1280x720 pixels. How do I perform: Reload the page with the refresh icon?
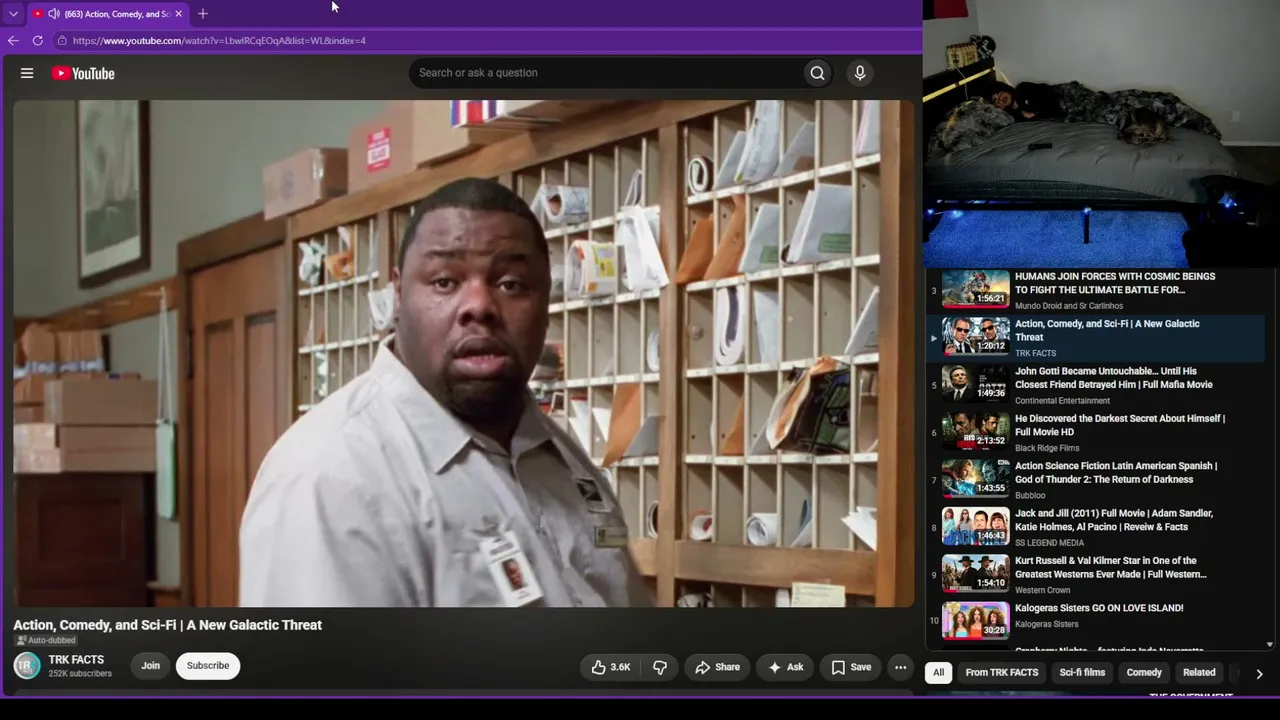pyautogui.click(x=38, y=41)
